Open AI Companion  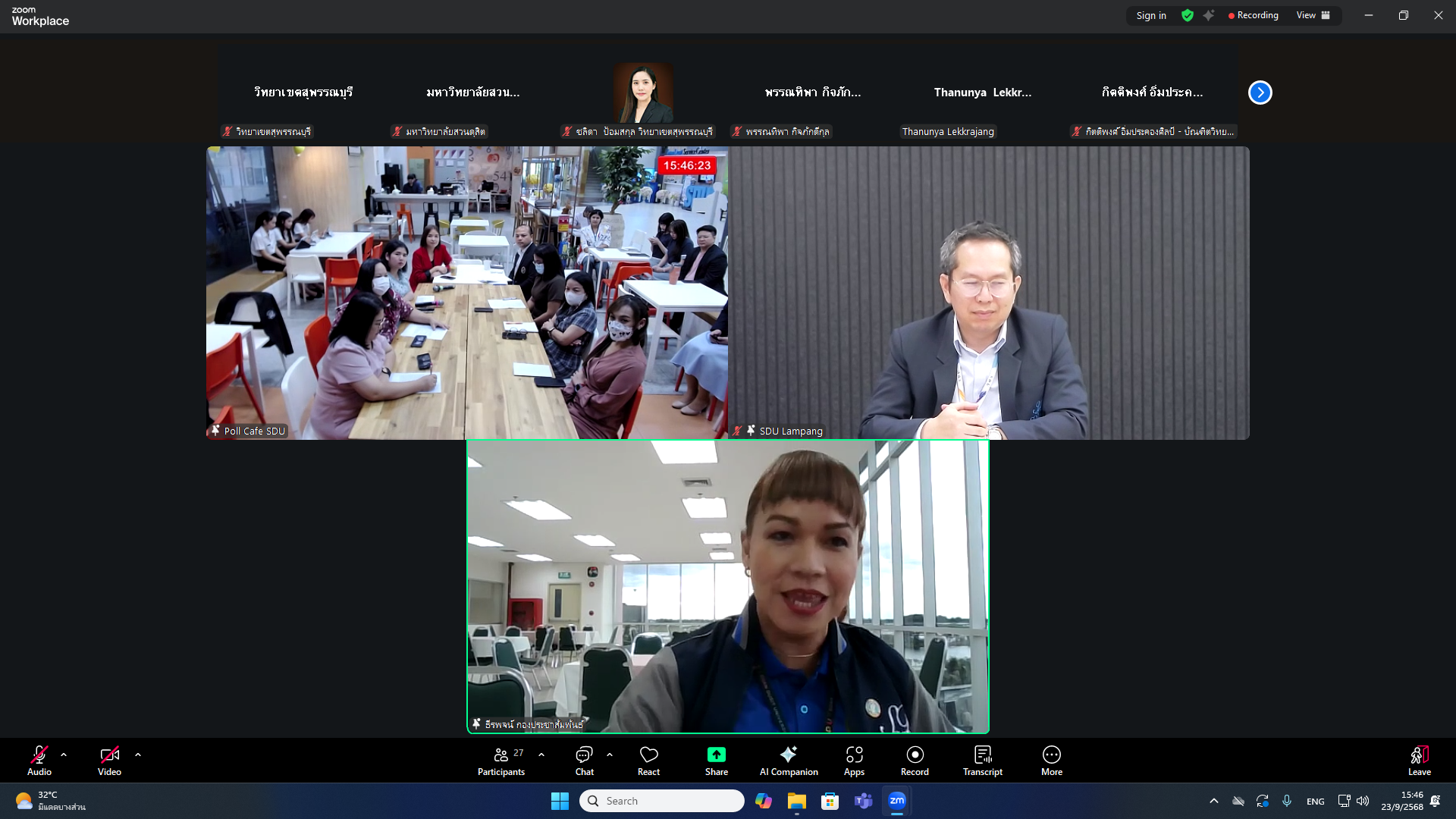click(789, 761)
